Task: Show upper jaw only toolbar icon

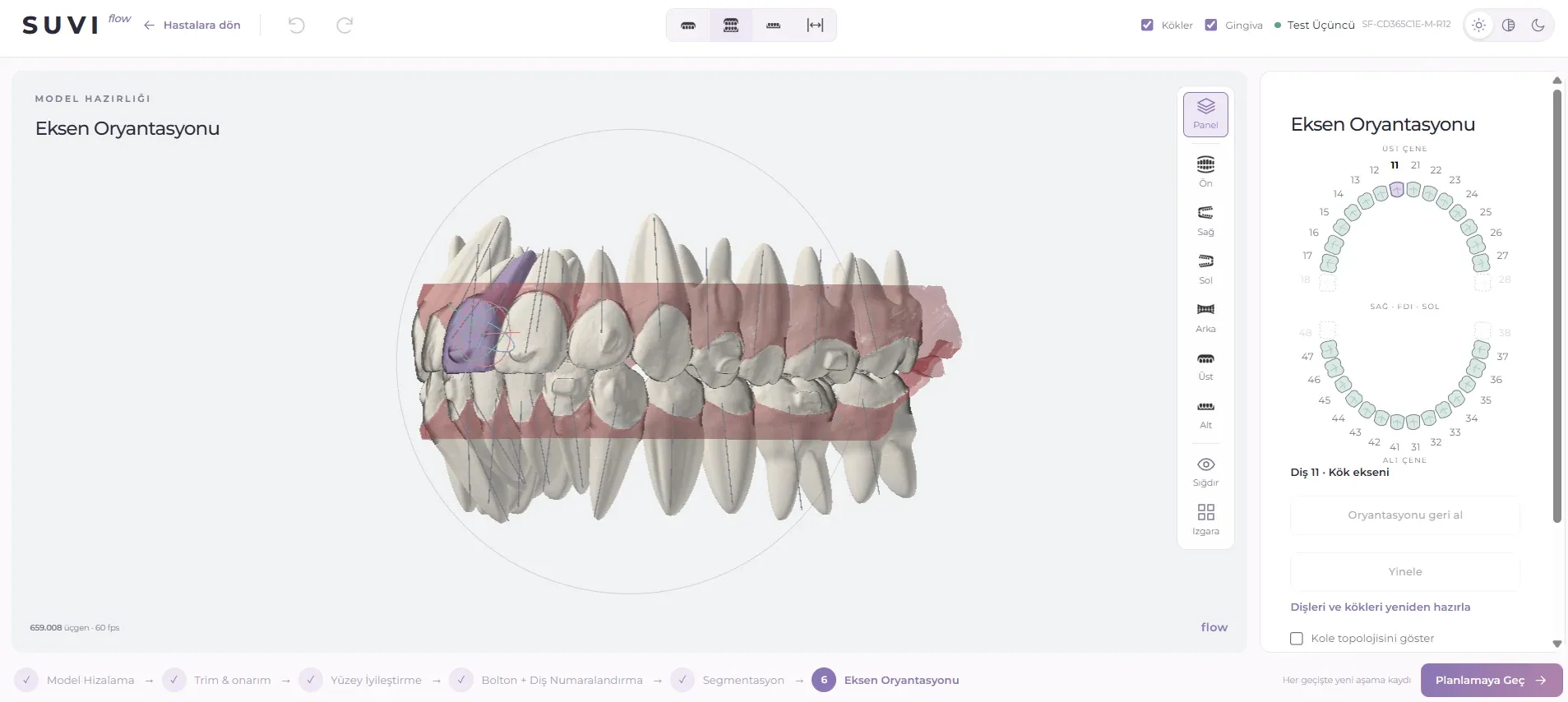Action: (688, 25)
